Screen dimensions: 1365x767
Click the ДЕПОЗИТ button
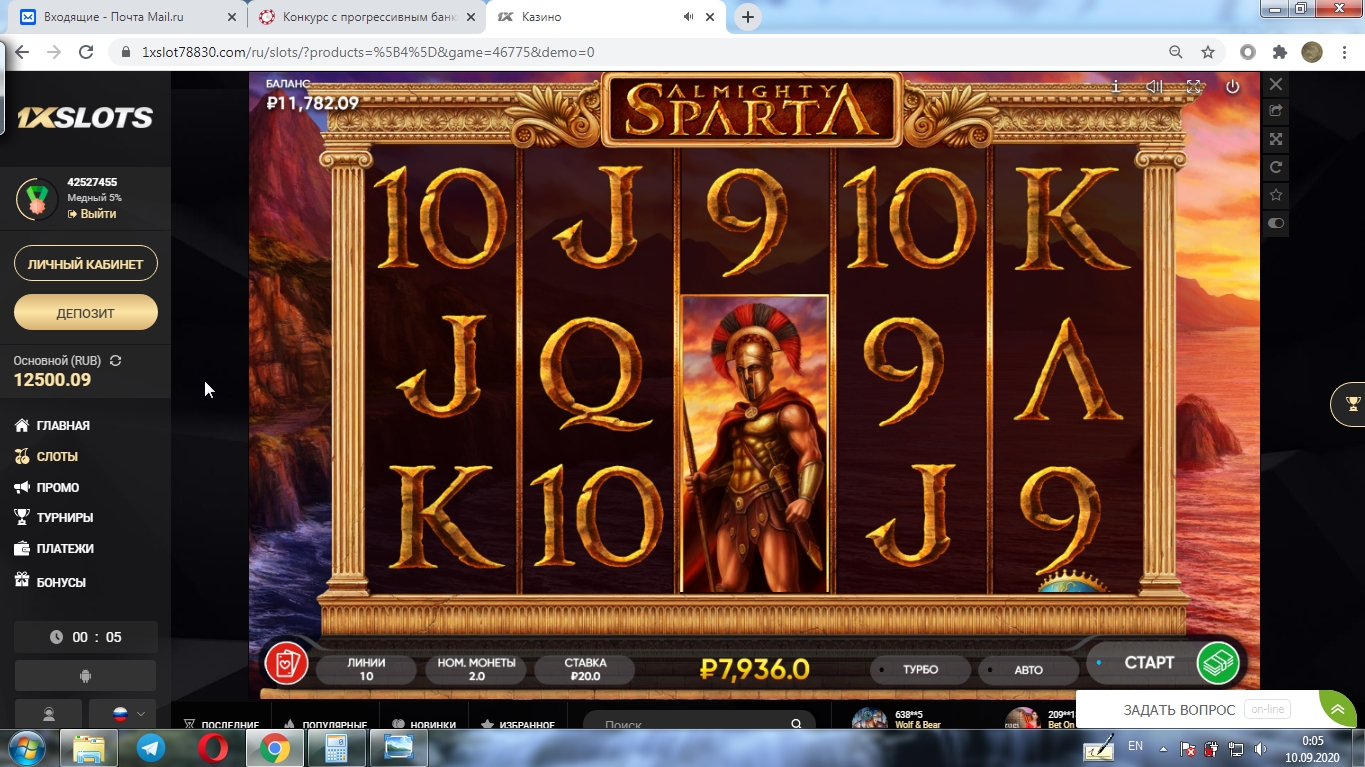pyautogui.click(x=86, y=312)
